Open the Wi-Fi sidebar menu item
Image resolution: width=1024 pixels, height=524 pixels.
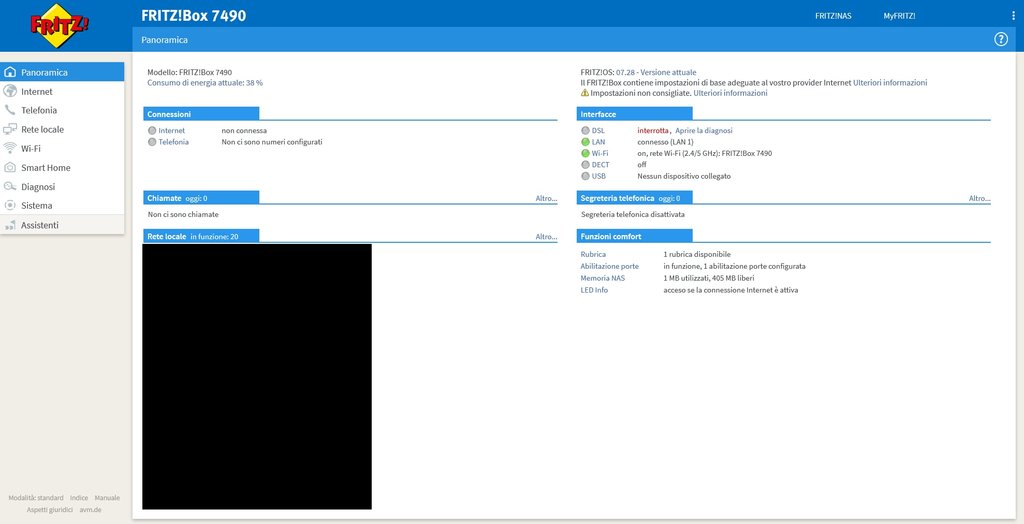pos(62,148)
